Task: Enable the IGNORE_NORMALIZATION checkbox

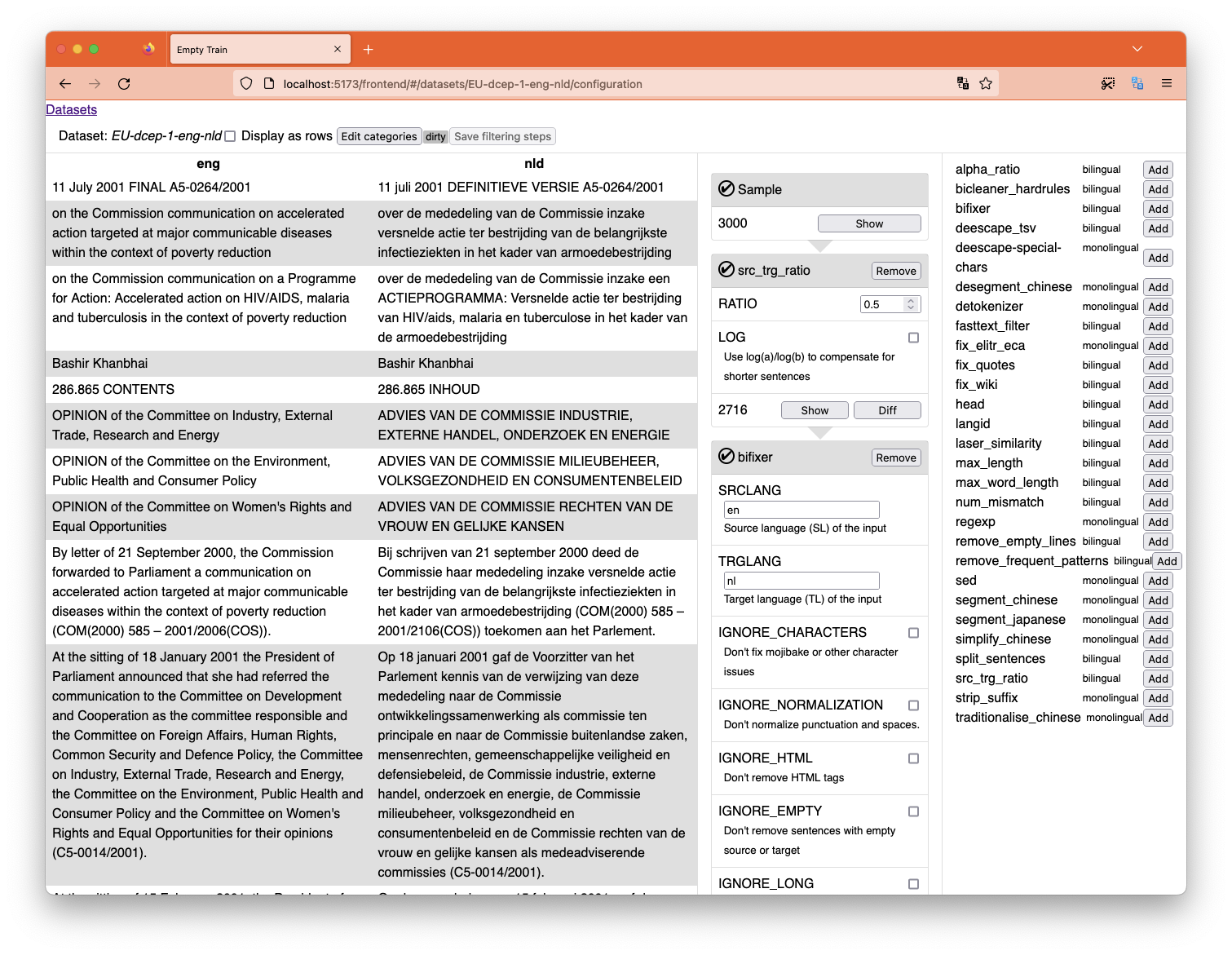Action: pyautogui.click(x=913, y=705)
